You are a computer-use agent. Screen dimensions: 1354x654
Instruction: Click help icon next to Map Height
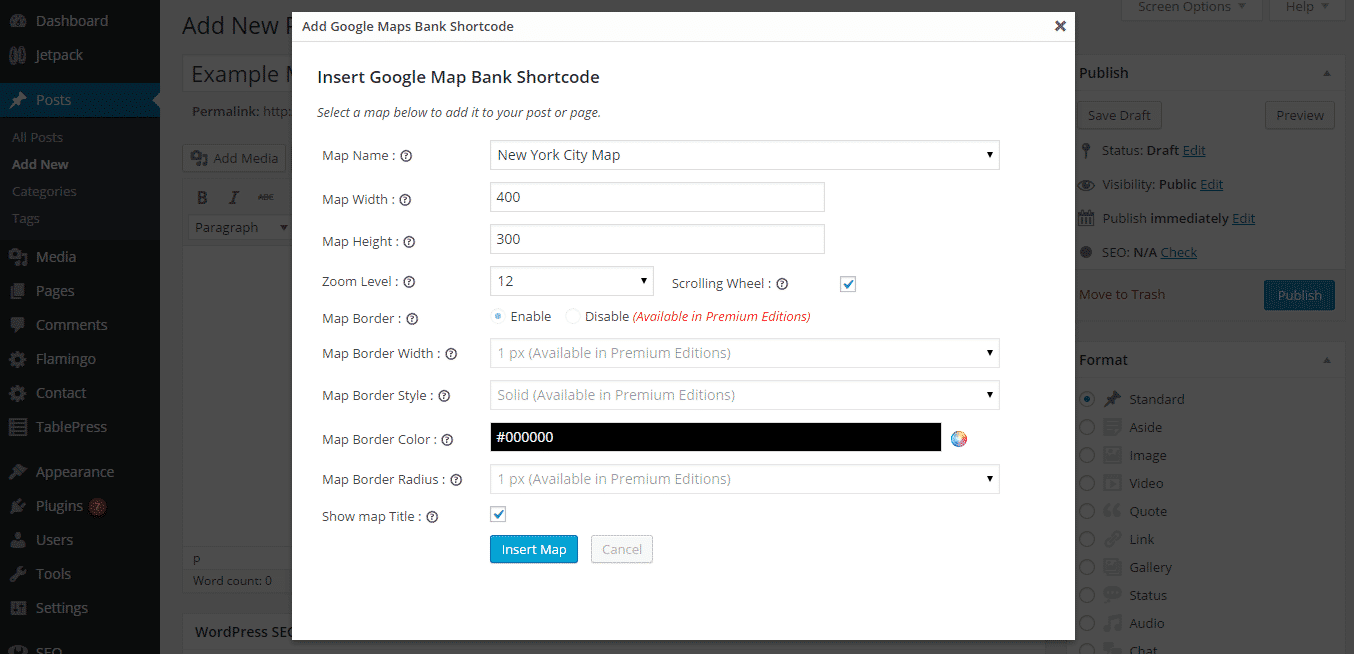[409, 242]
